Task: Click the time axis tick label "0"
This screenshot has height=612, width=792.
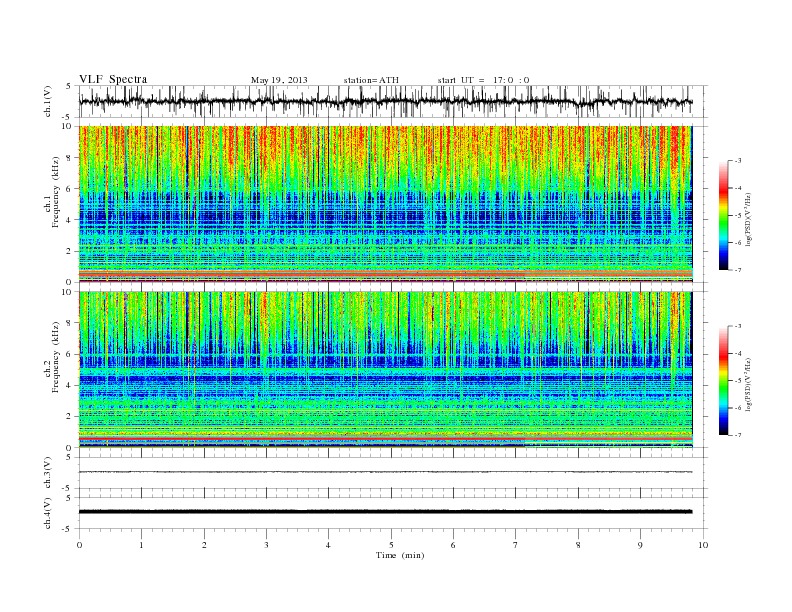Action: 79,545
